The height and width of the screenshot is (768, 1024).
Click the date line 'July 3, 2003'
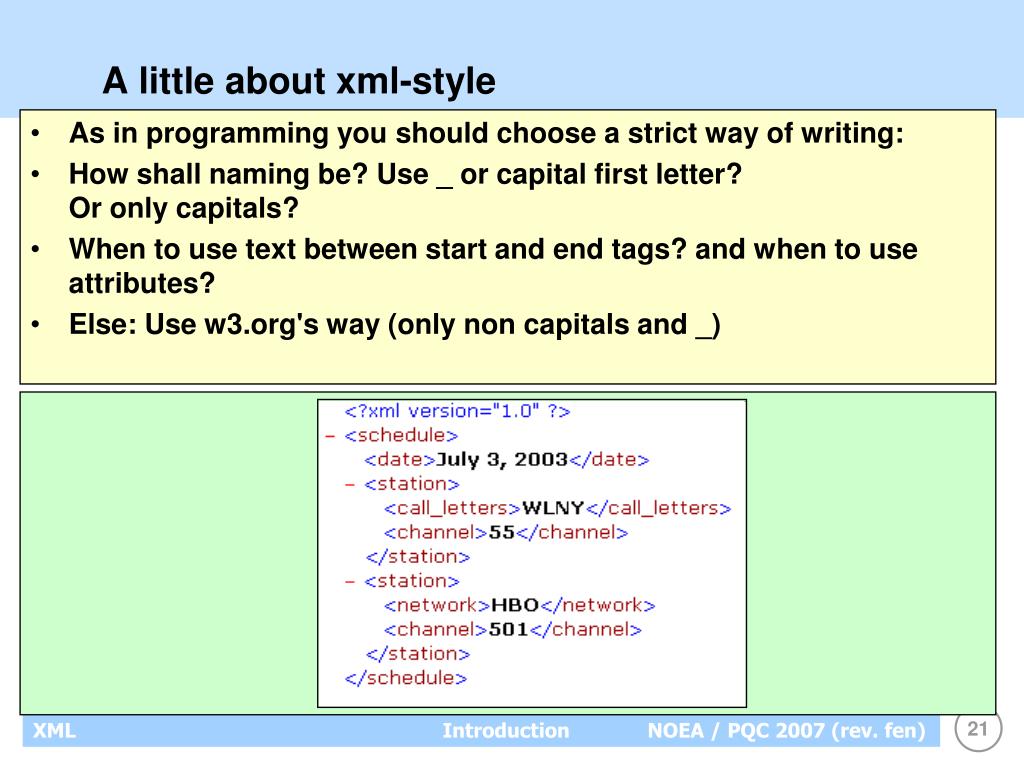(507, 460)
